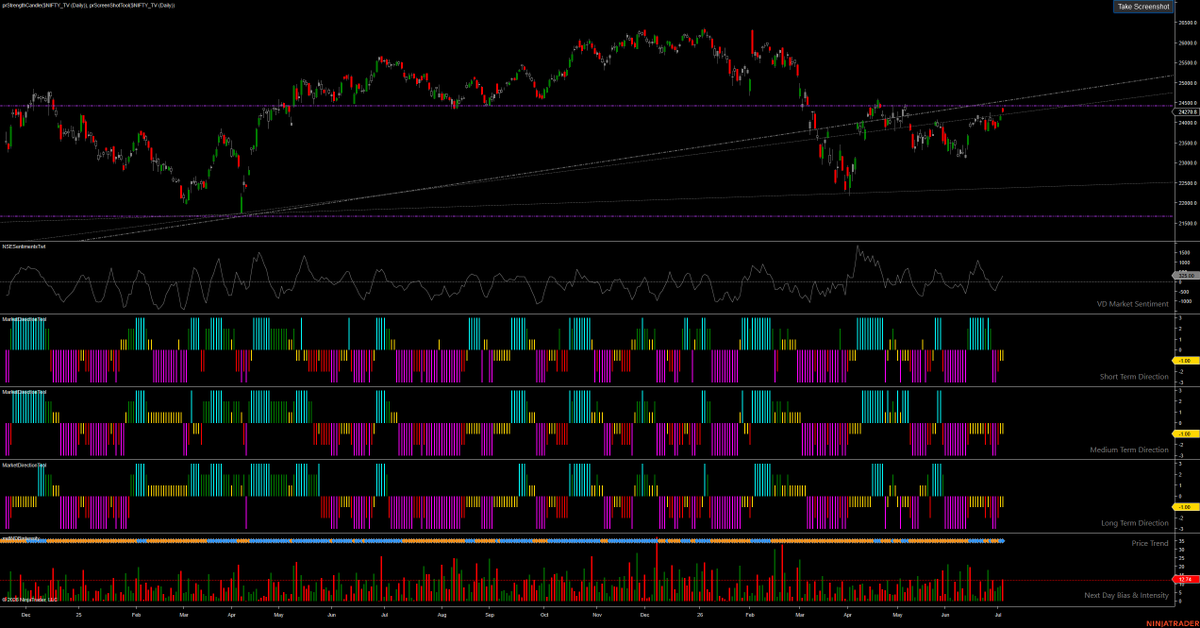Click the 26000.0 price axis label

[1187, 43]
